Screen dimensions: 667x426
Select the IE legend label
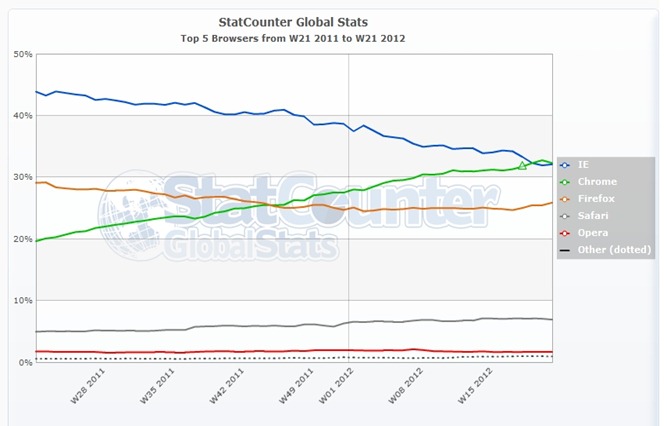point(584,164)
